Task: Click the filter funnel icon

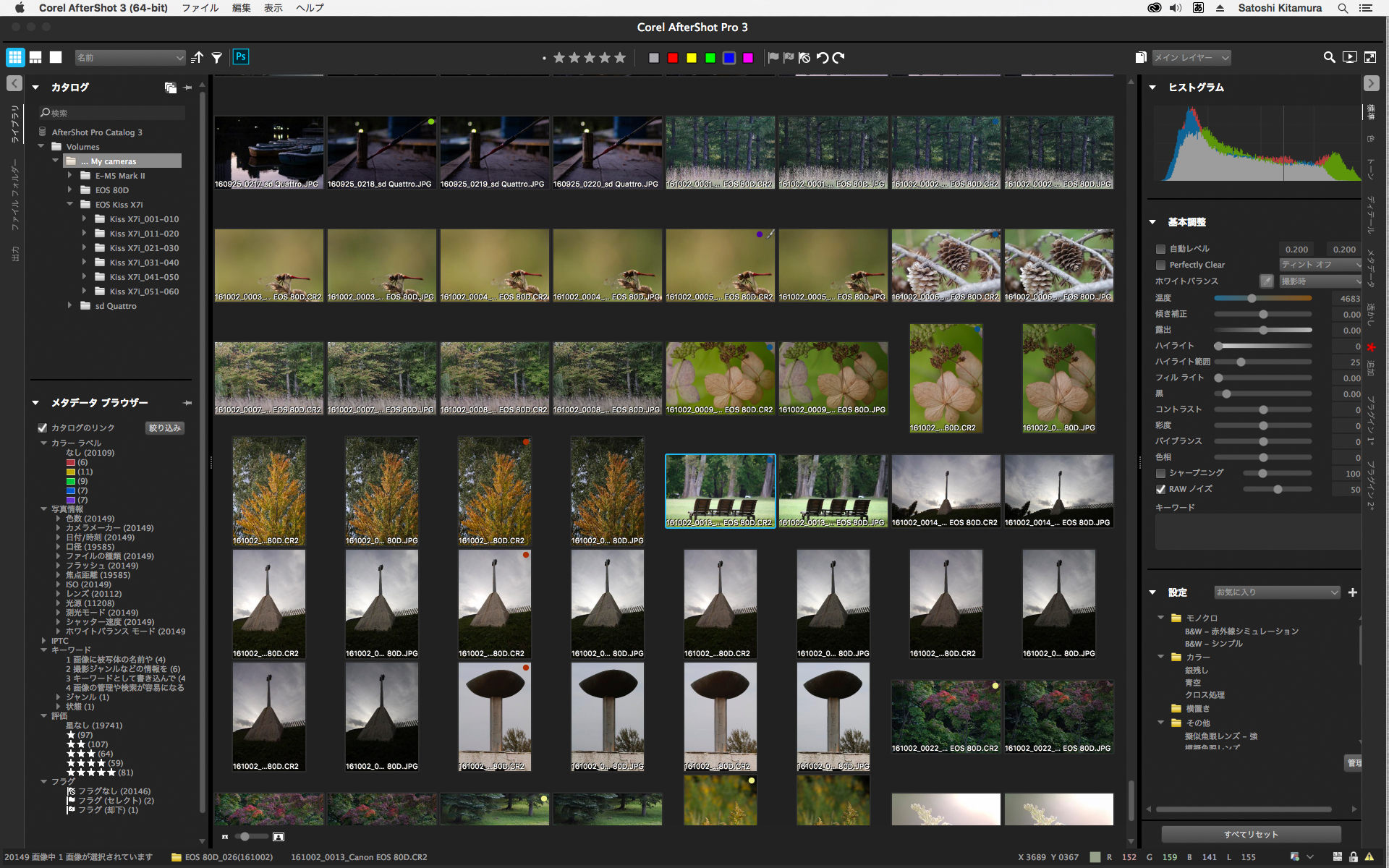Action: 216,58
